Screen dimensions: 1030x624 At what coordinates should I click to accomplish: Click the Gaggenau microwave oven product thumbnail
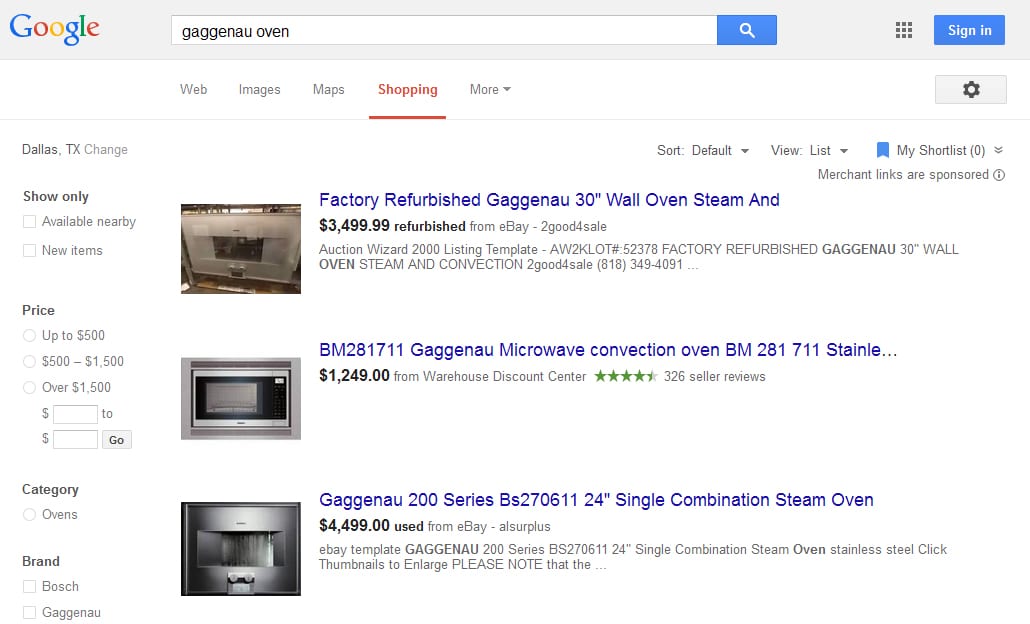(x=240, y=398)
